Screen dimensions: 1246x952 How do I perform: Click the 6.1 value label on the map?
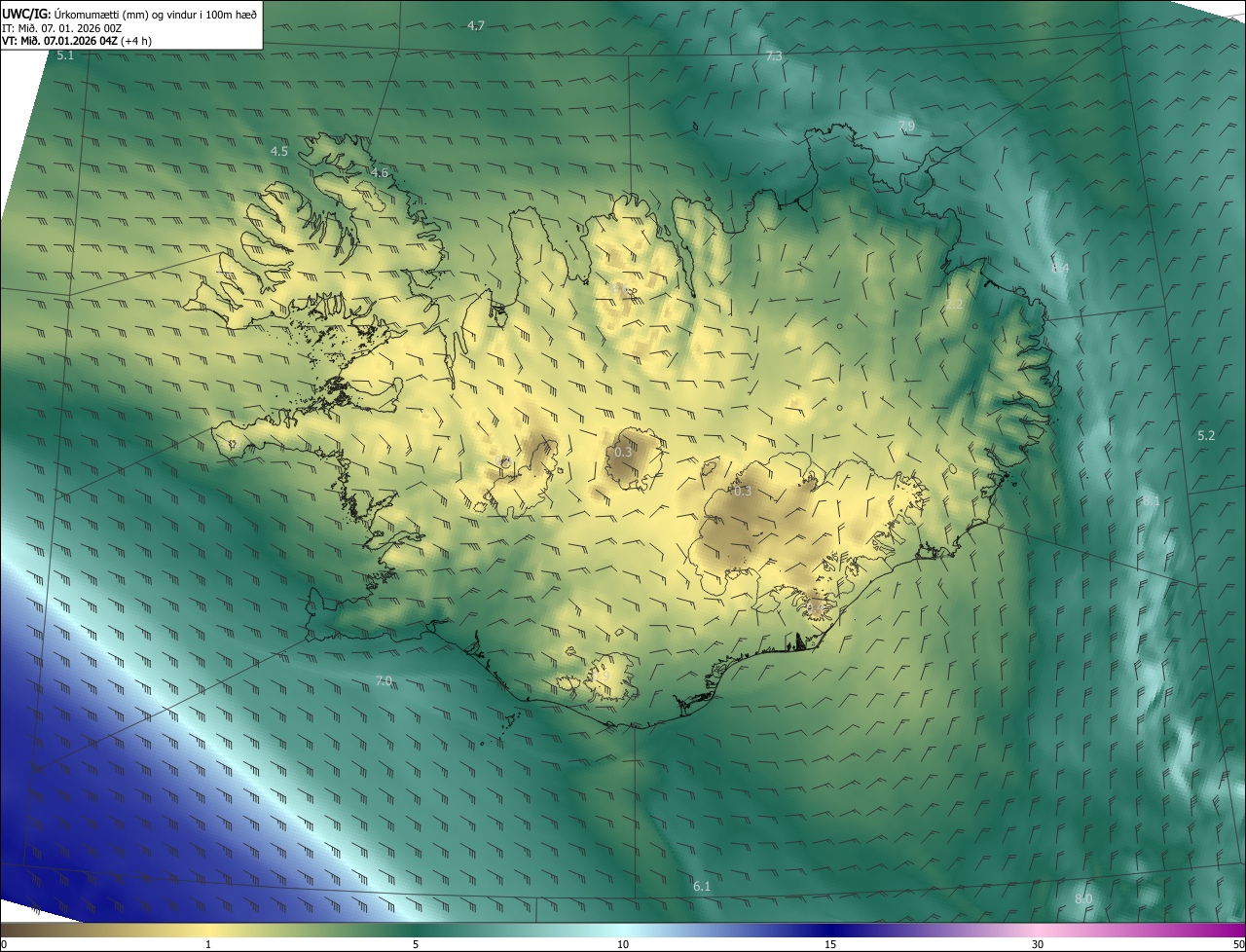(702, 886)
